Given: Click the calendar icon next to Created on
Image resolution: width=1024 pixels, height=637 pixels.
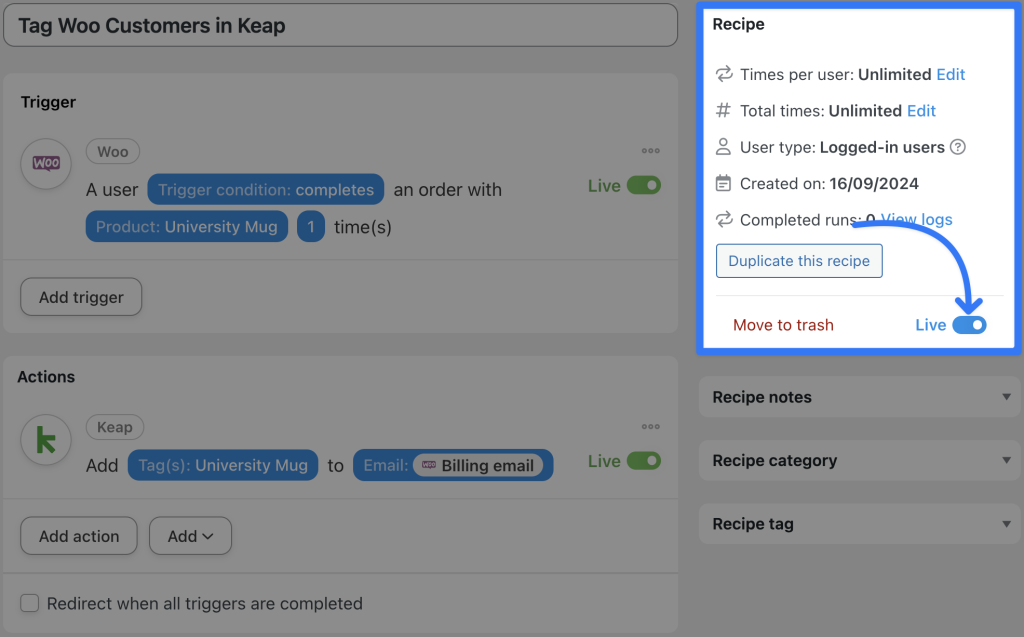Looking at the screenshot, I should [x=722, y=183].
